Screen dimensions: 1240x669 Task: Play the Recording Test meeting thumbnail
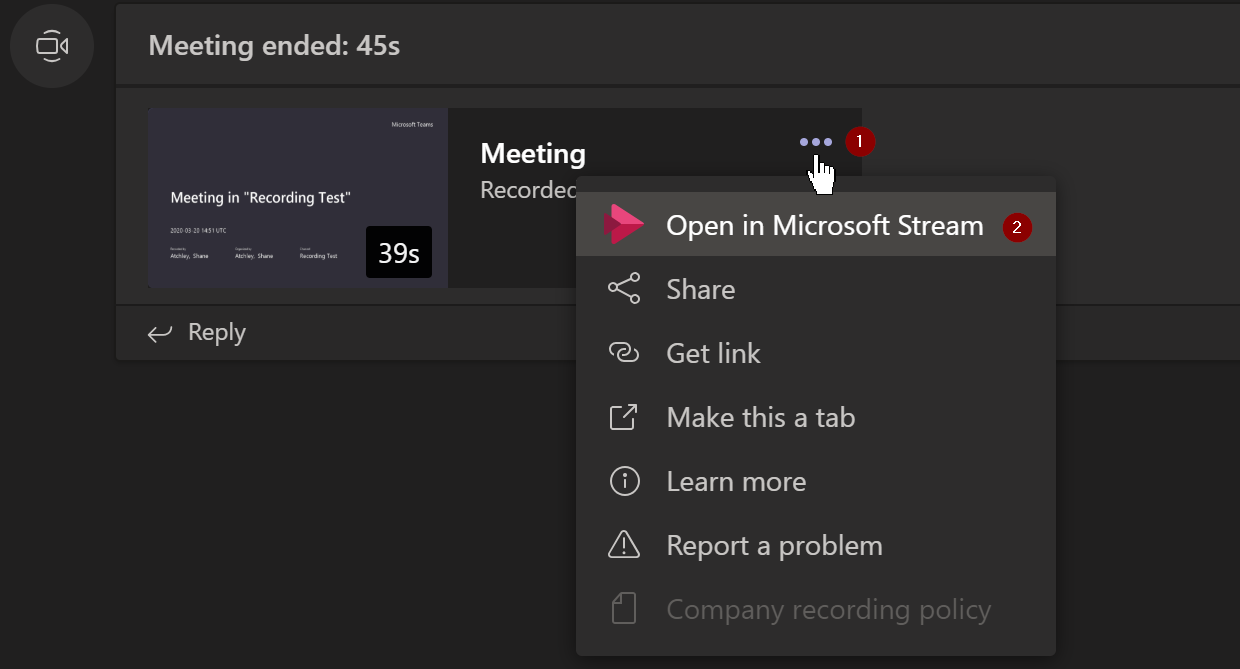pyautogui.click(x=298, y=198)
